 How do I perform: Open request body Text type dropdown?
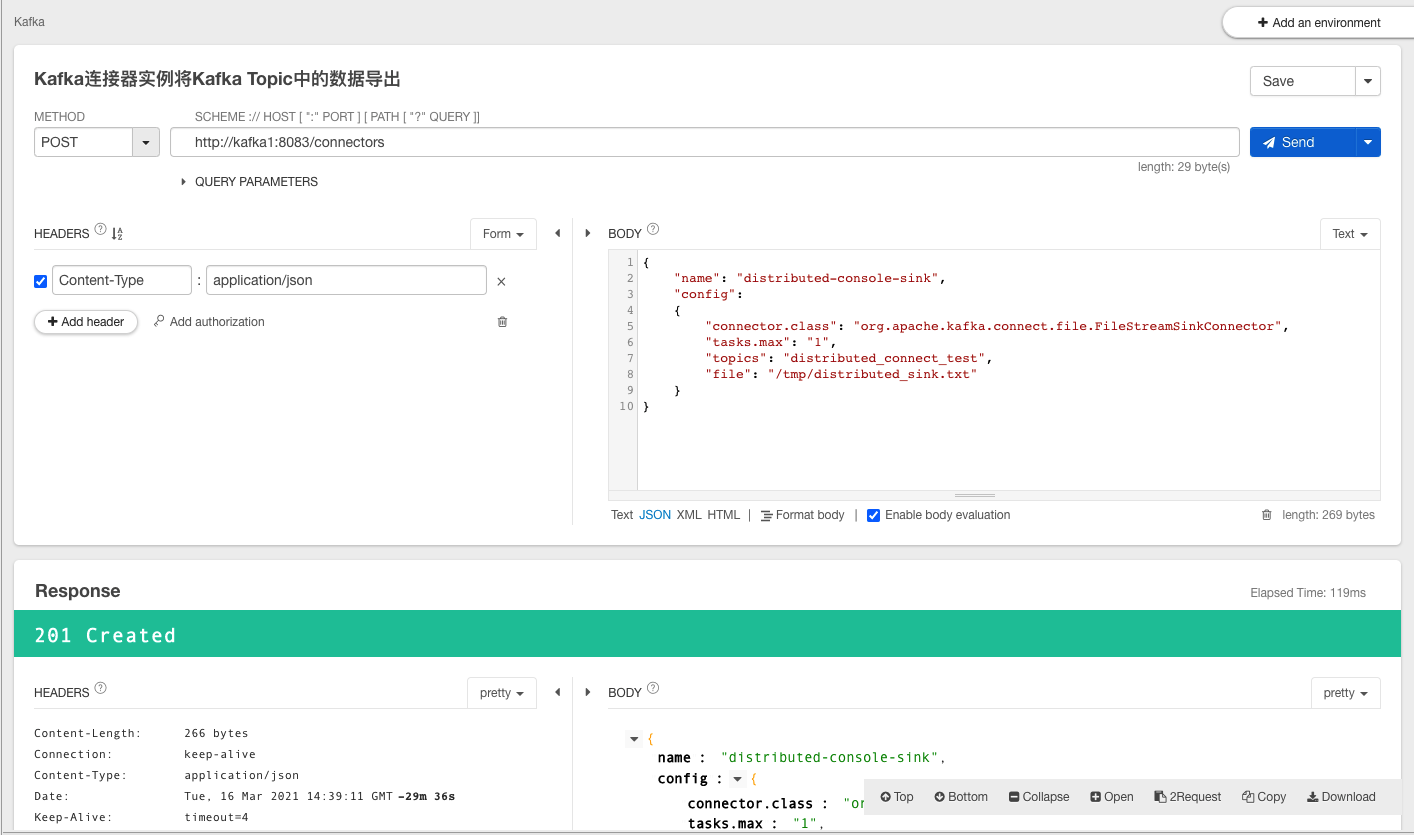pos(1350,234)
